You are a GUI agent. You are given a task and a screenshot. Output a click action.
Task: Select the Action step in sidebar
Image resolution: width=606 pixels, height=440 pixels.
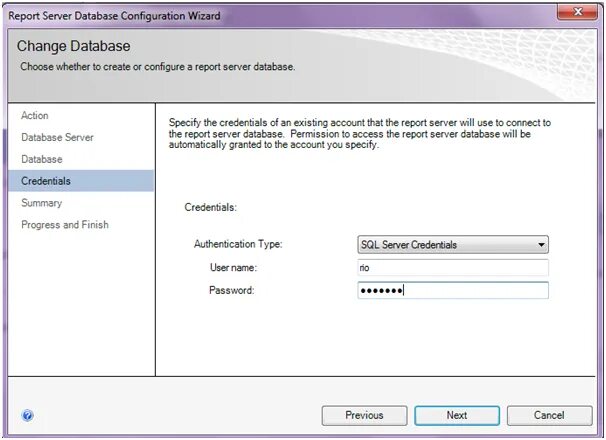point(35,116)
